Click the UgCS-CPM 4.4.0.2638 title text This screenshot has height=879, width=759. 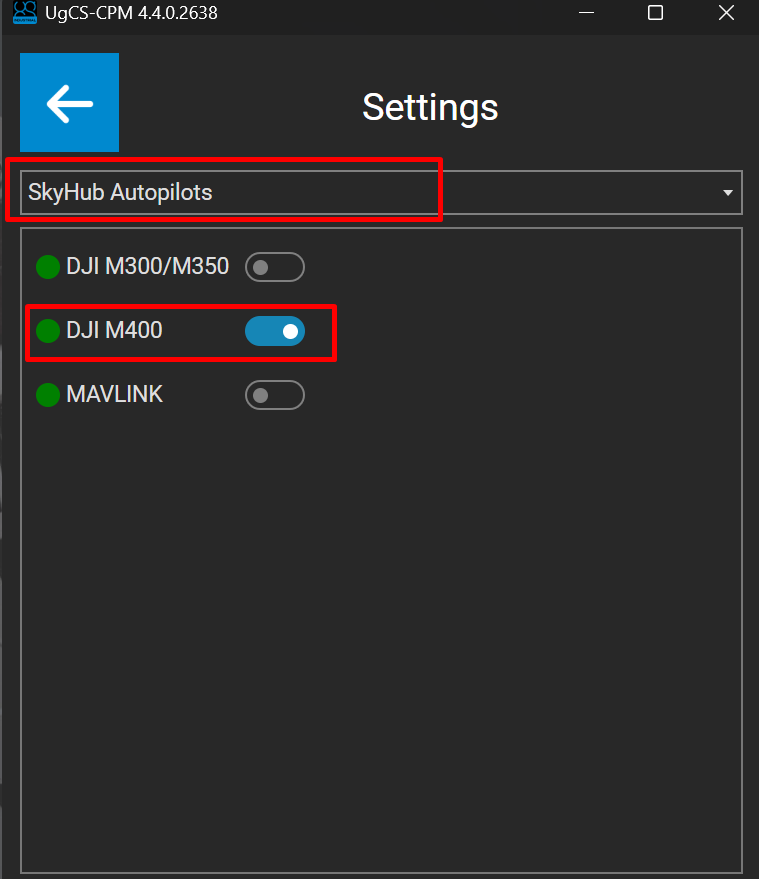tap(132, 13)
